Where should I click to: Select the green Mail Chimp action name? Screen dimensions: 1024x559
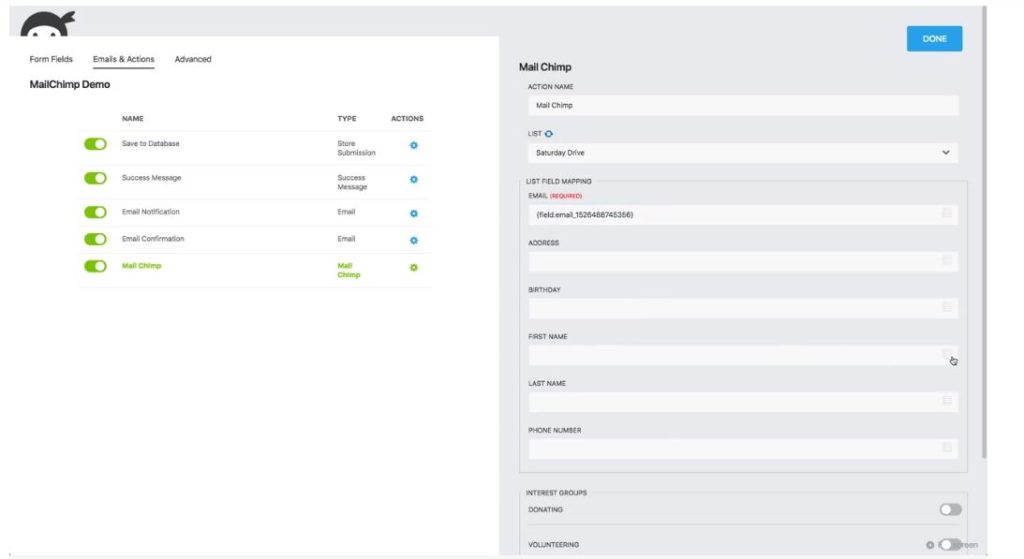click(x=141, y=266)
